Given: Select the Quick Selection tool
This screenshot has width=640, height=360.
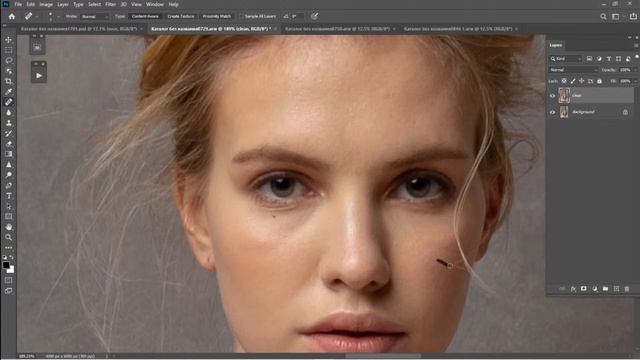Looking at the screenshot, I should [9, 71].
